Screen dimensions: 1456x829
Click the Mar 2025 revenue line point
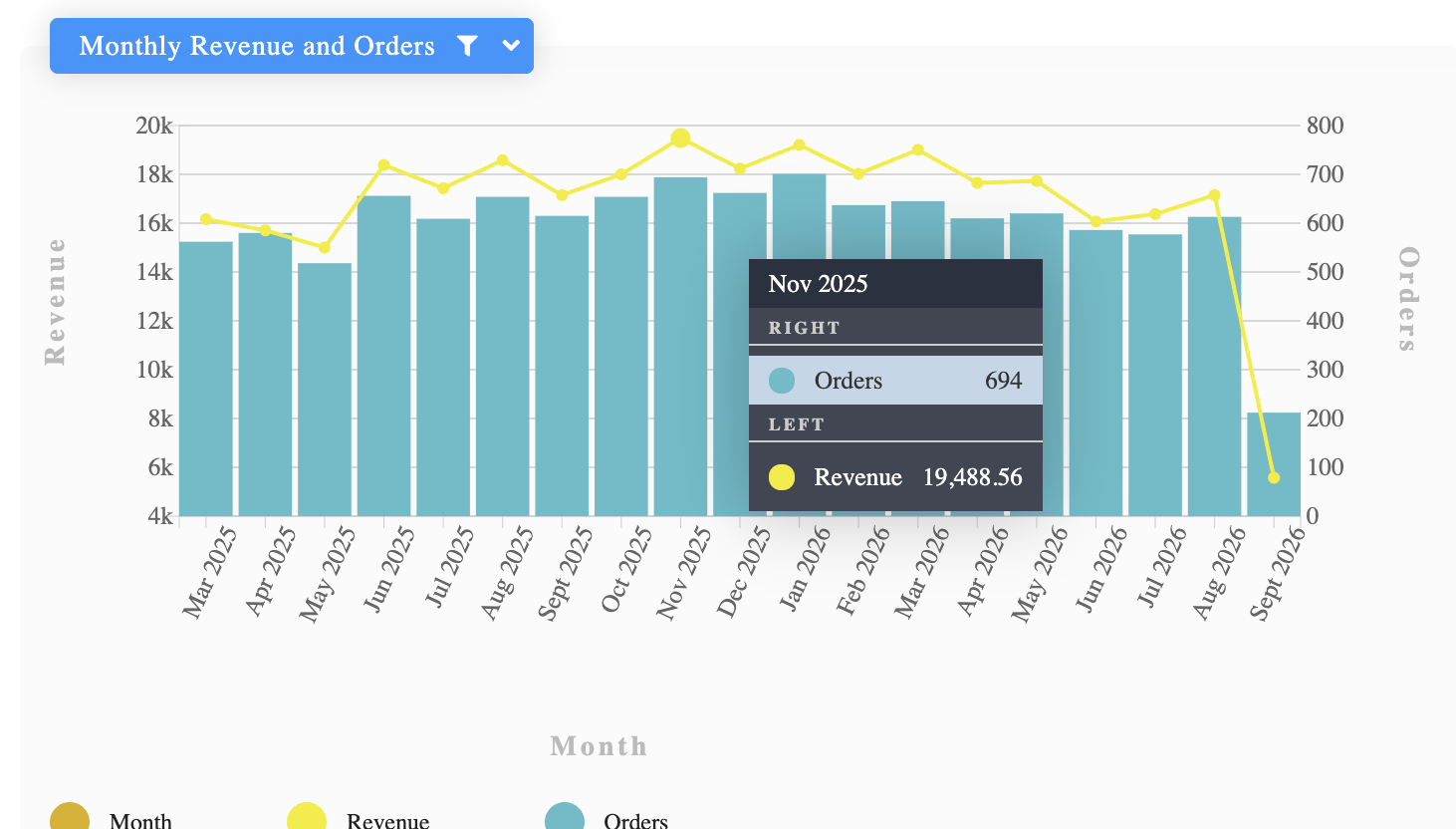coord(206,219)
